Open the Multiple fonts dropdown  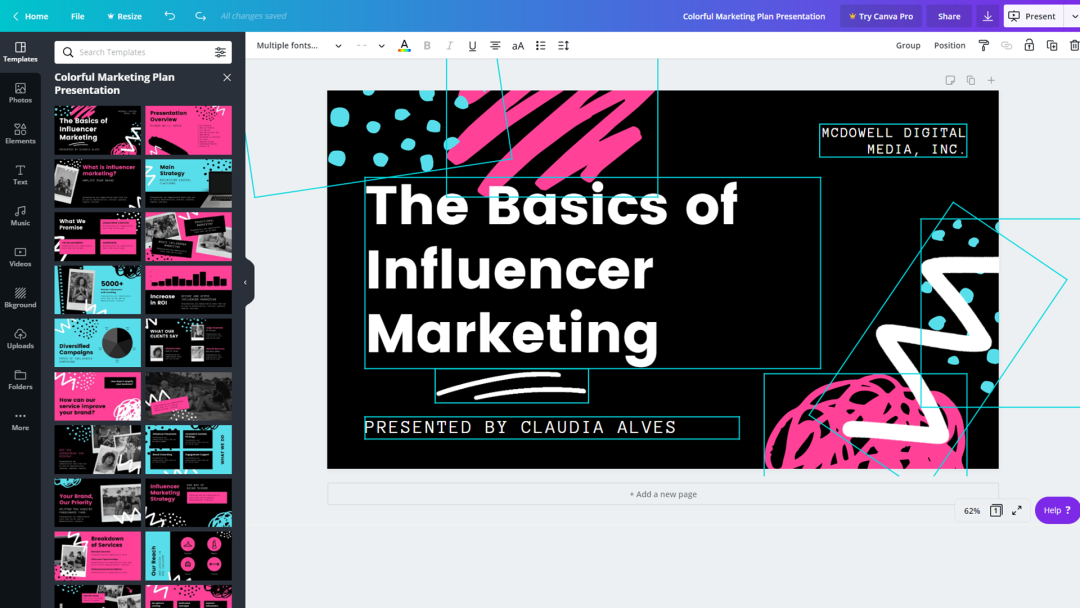coord(299,45)
